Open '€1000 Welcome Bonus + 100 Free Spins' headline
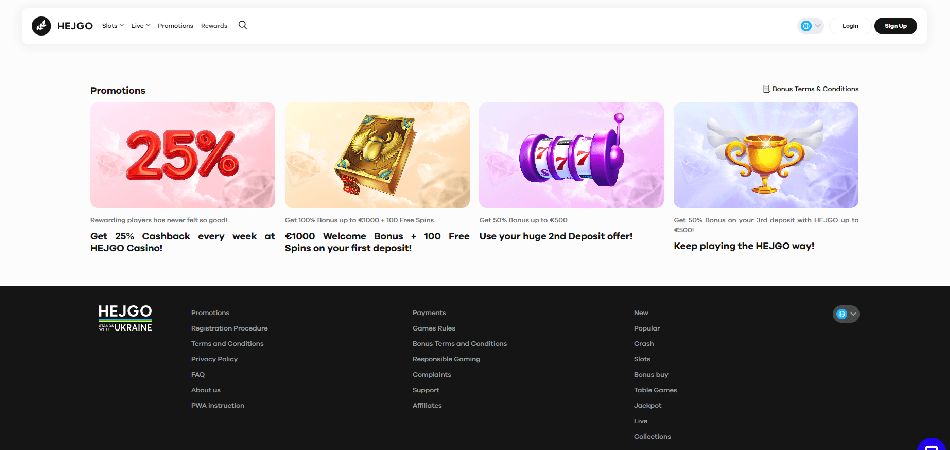 click(377, 242)
